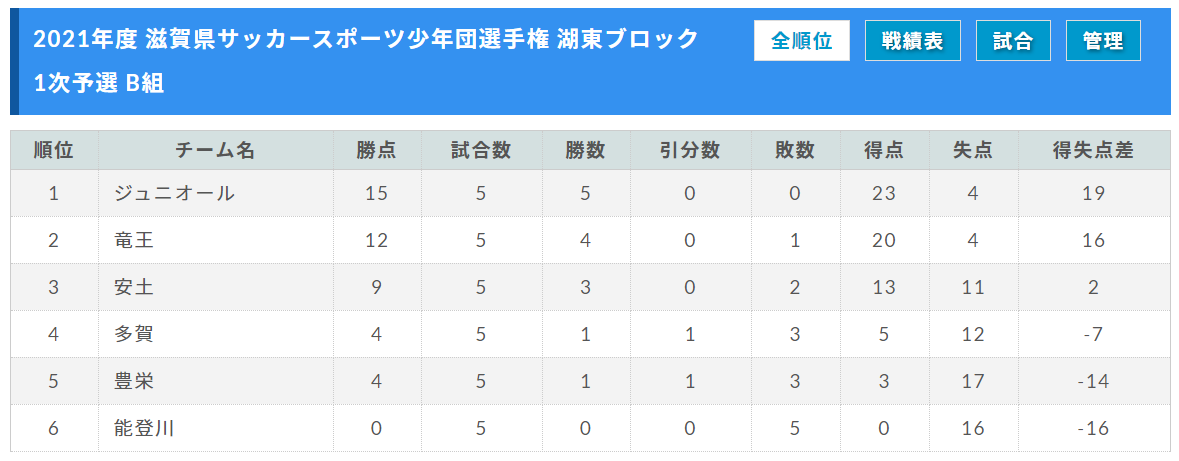Viewport: 1179px width, 461px height.
Task: Click the 試合数 column header
Action: [481, 150]
